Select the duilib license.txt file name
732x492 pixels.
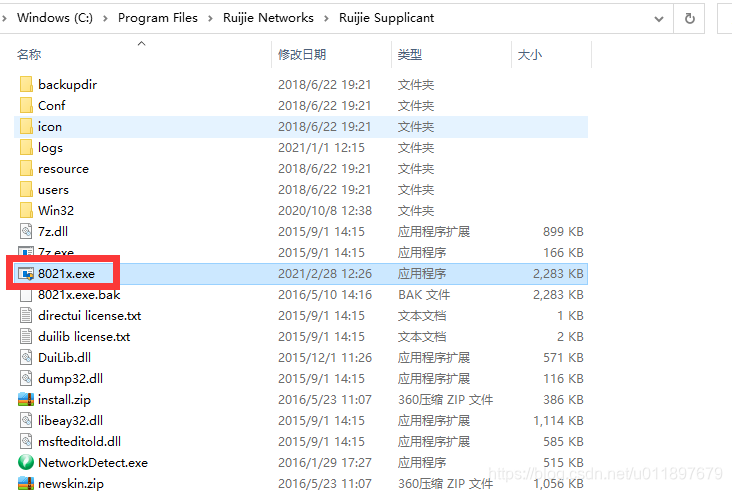(x=84, y=337)
